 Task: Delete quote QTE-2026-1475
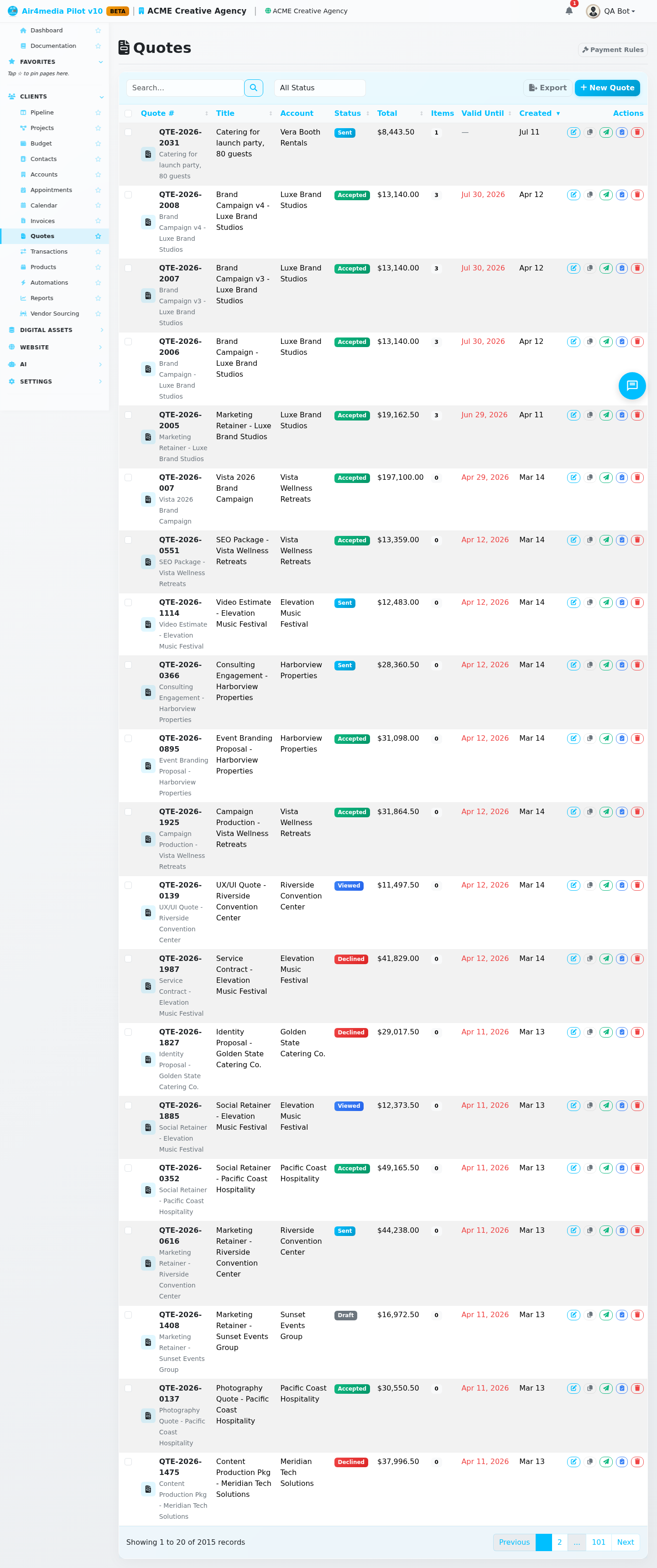[x=637, y=1461]
